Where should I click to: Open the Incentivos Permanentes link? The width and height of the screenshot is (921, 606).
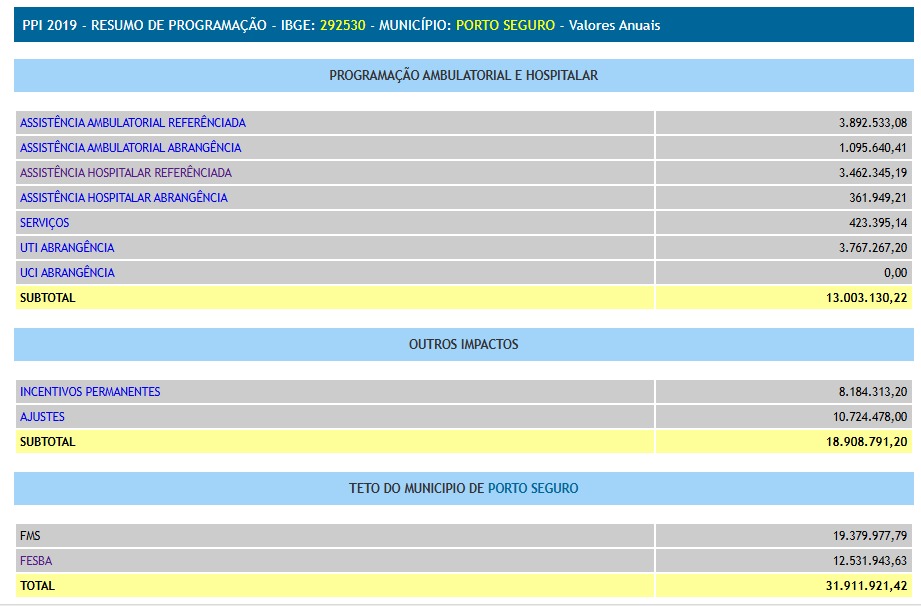(x=90, y=392)
